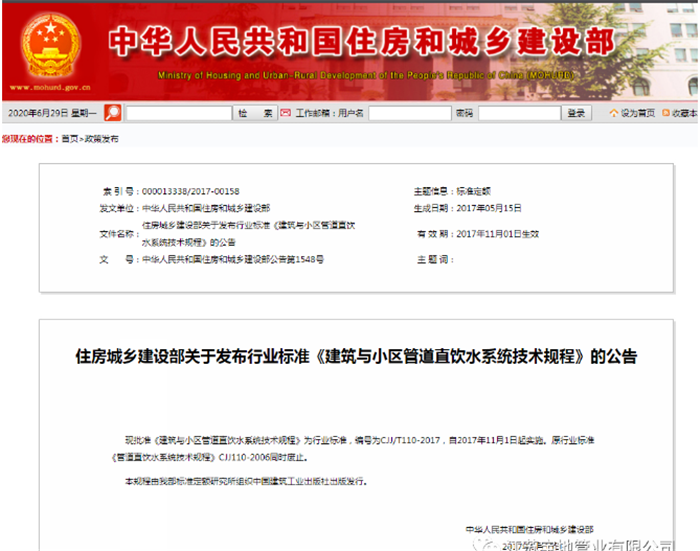
Task: Select index number 000013338/2017-00158
Action: (x=191, y=192)
